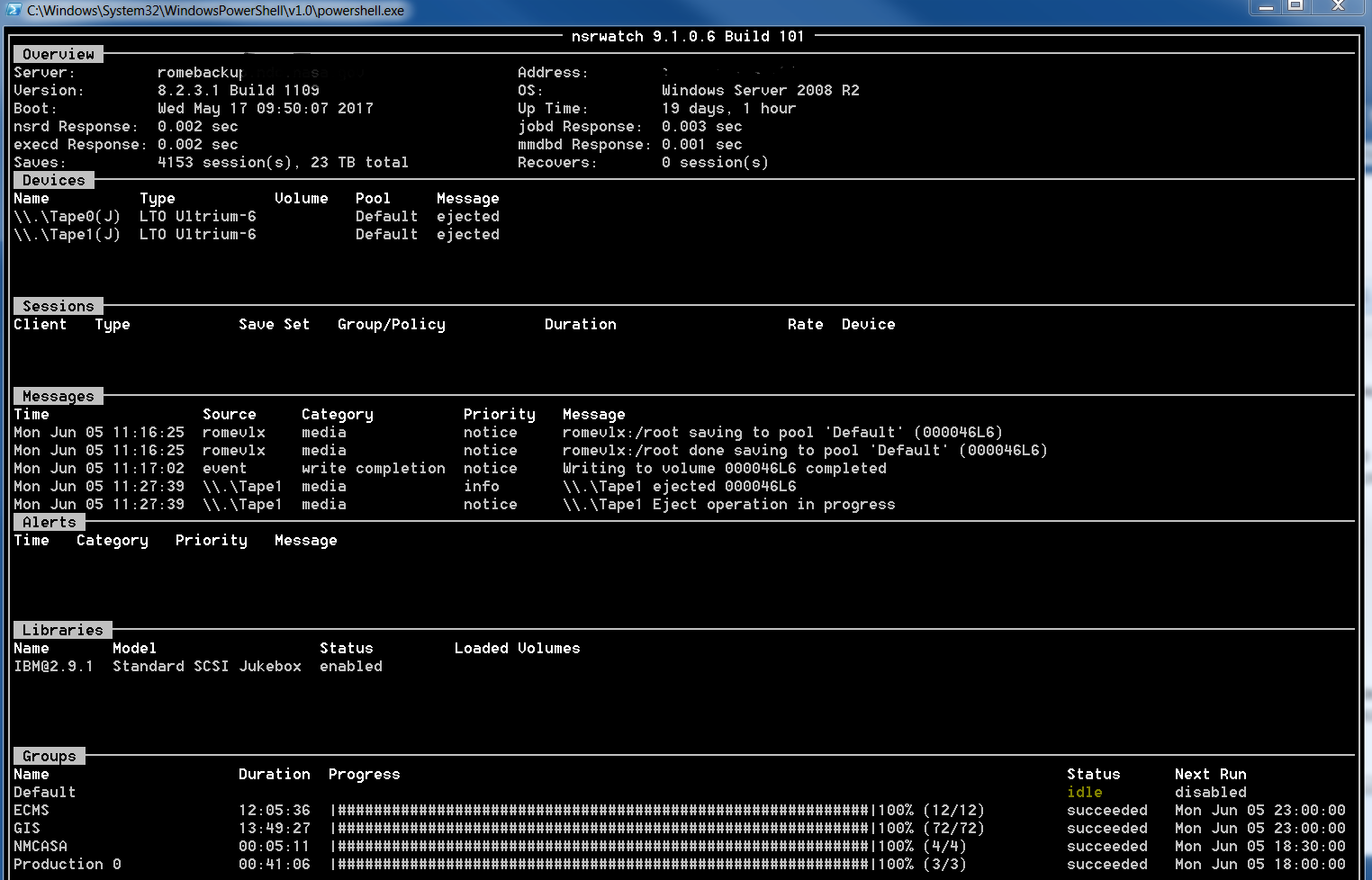Click GIS duration 13:49:27
Screen dimensions: 1372x880
point(275,828)
